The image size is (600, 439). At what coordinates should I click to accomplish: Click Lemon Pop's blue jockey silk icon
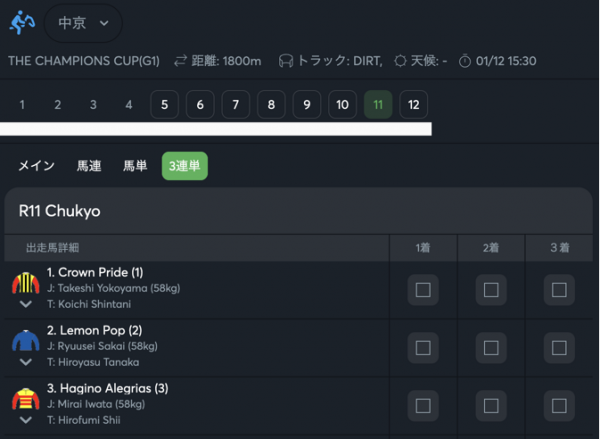[26, 341]
